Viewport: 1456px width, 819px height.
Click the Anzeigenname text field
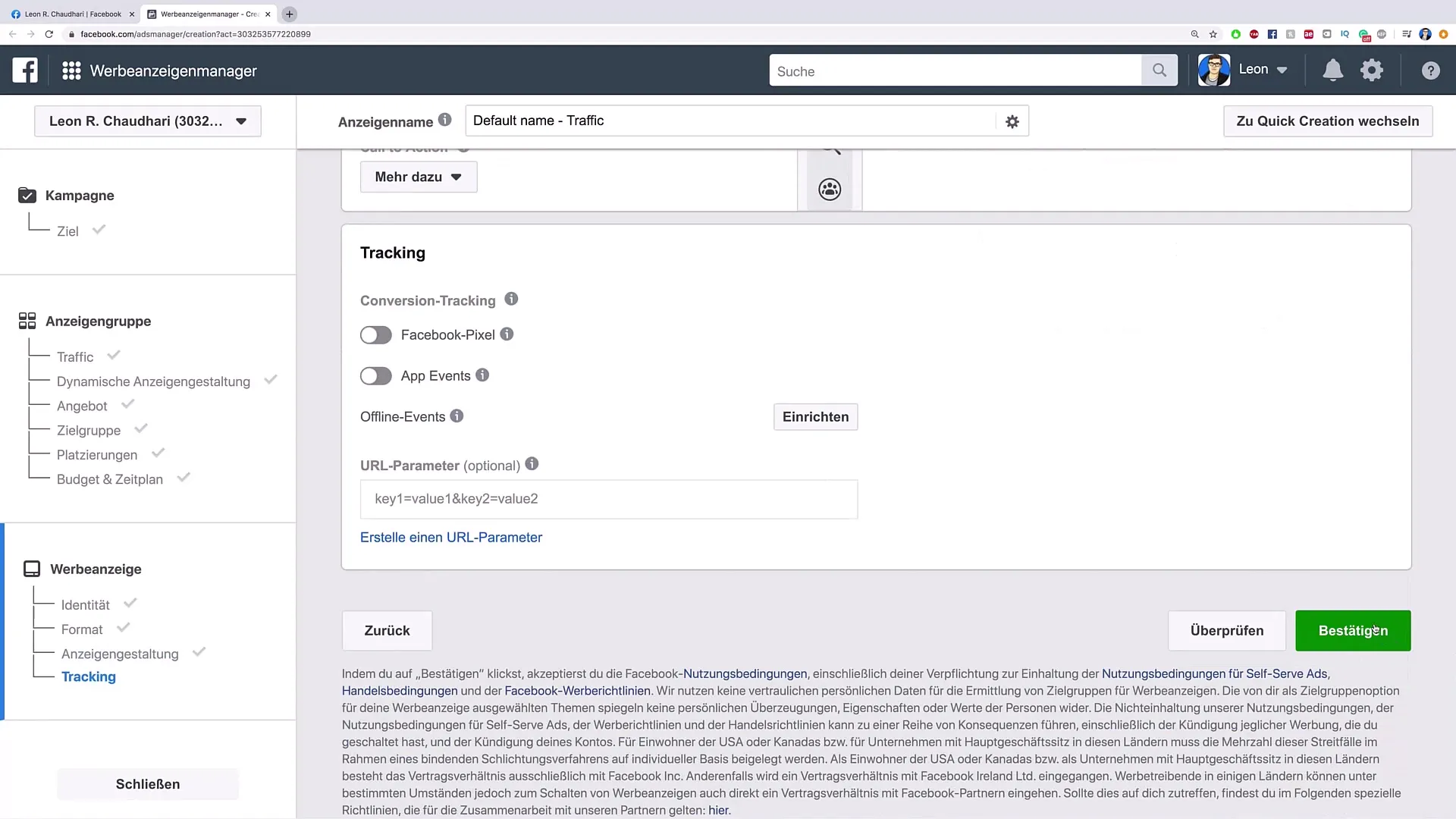coord(730,121)
